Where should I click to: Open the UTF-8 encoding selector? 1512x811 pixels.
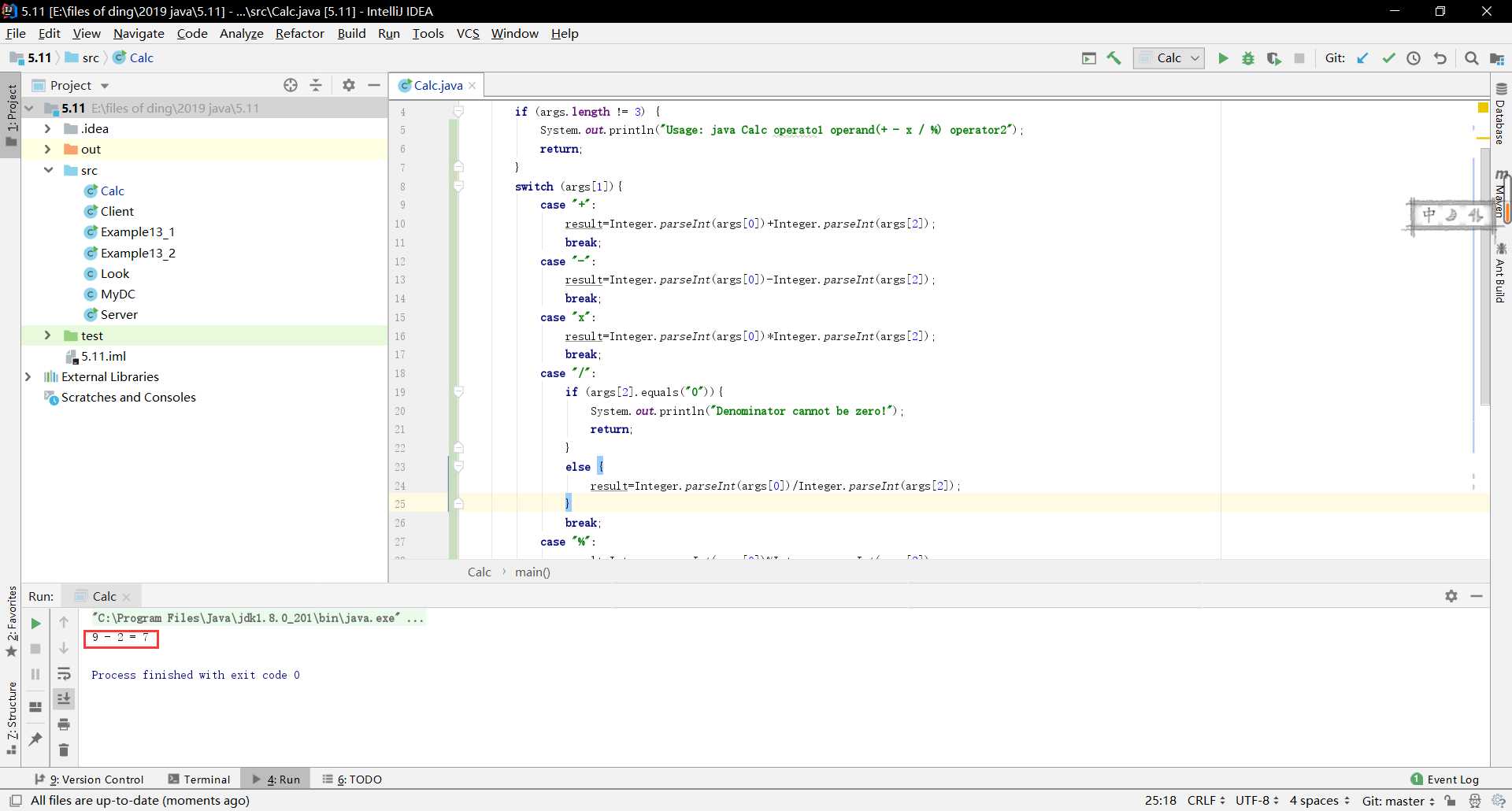pos(1257,801)
